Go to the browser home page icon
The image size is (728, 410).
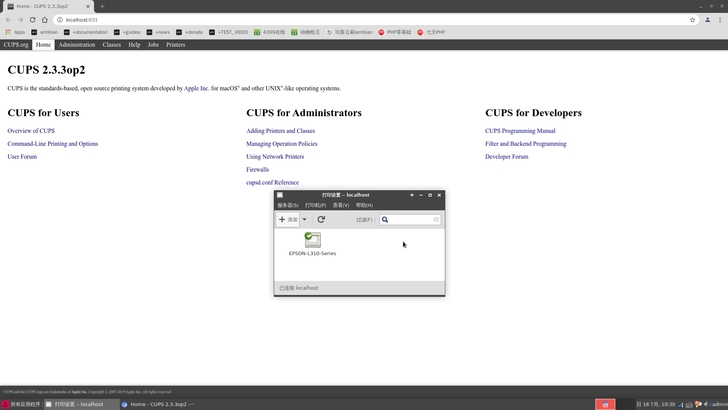click(x=45, y=20)
